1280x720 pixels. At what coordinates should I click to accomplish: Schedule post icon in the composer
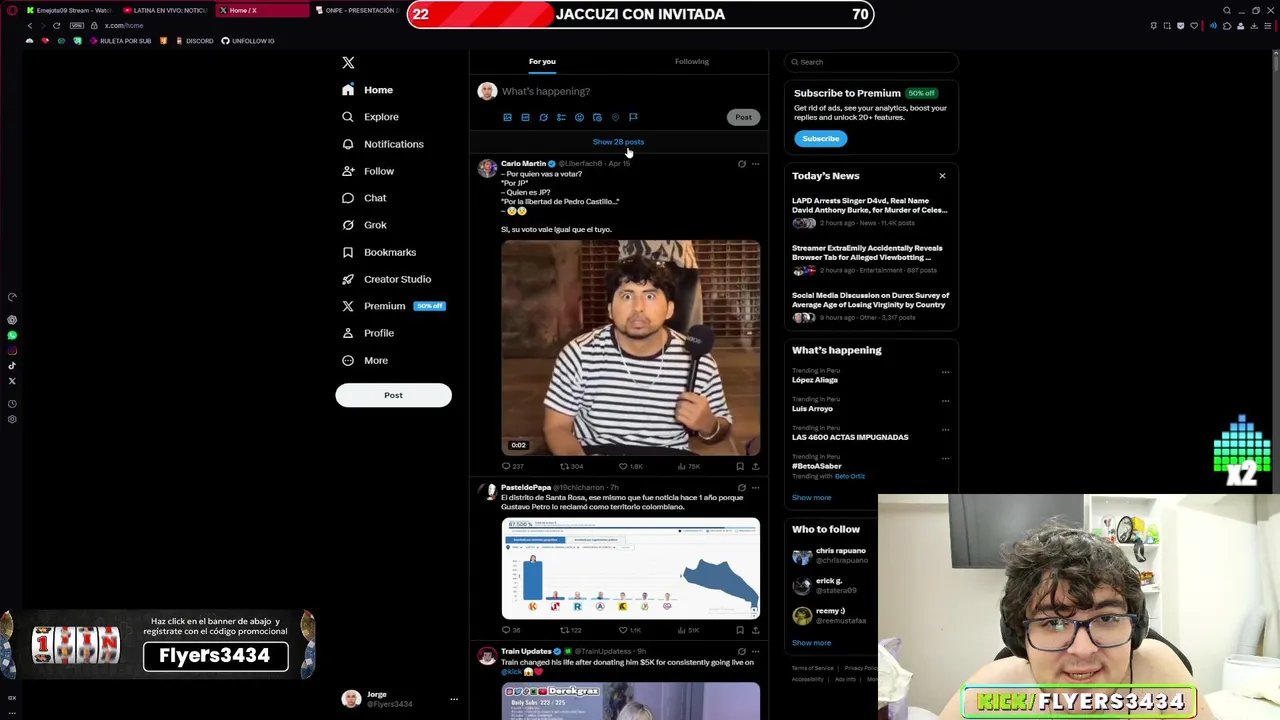pyautogui.click(x=597, y=118)
